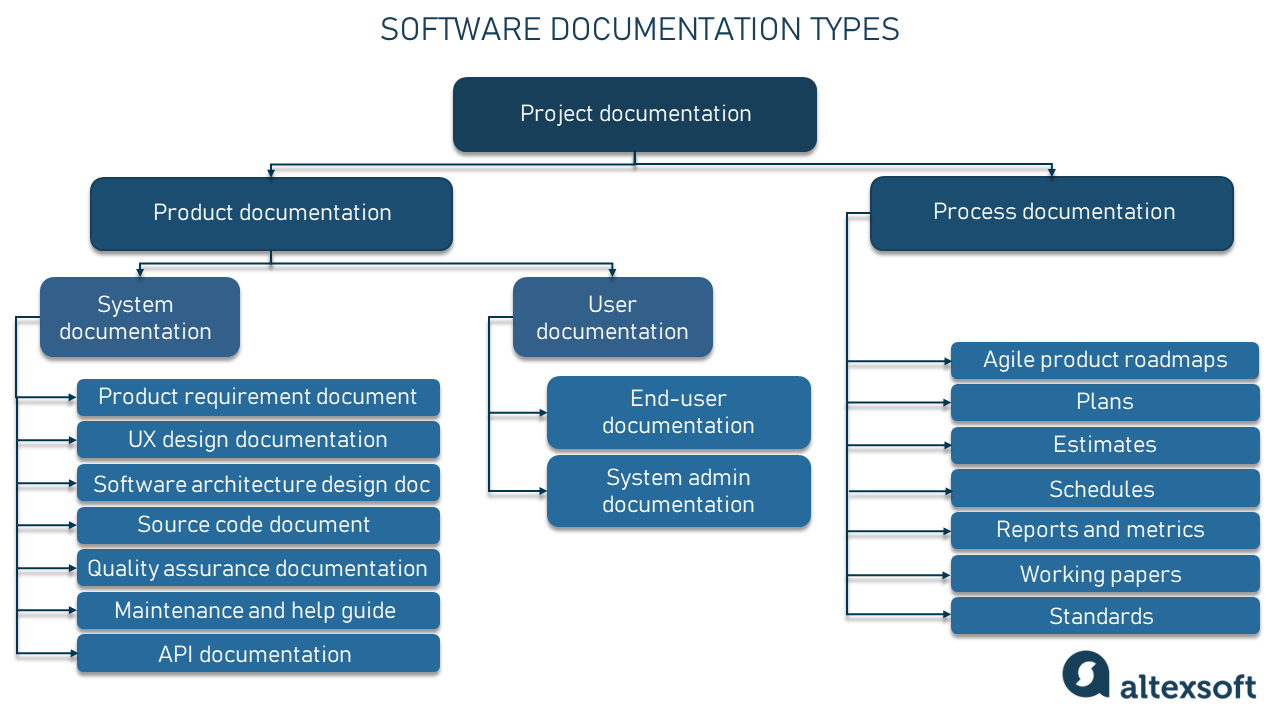Click the Product documentation node
The width and height of the screenshot is (1280, 720).
(270, 213)
